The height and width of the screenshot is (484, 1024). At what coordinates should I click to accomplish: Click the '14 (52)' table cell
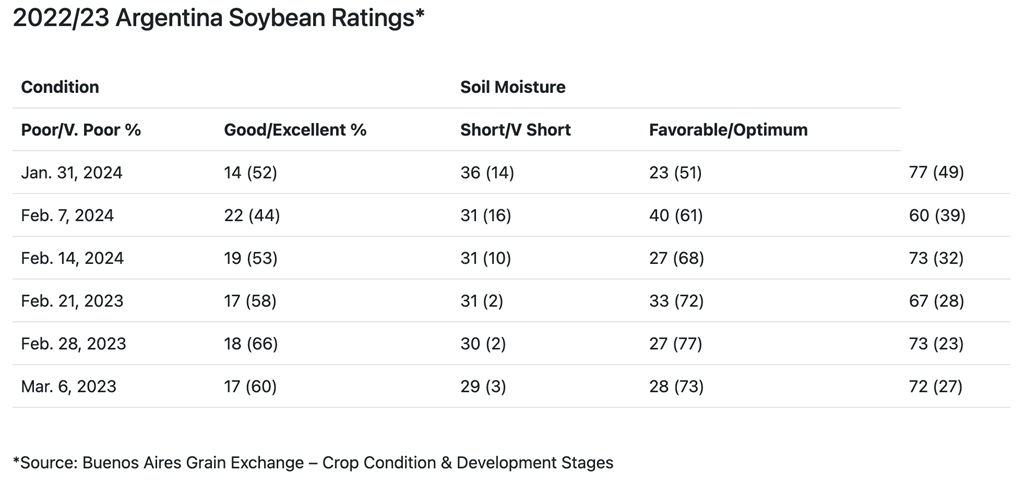click(x=250, y=173)
